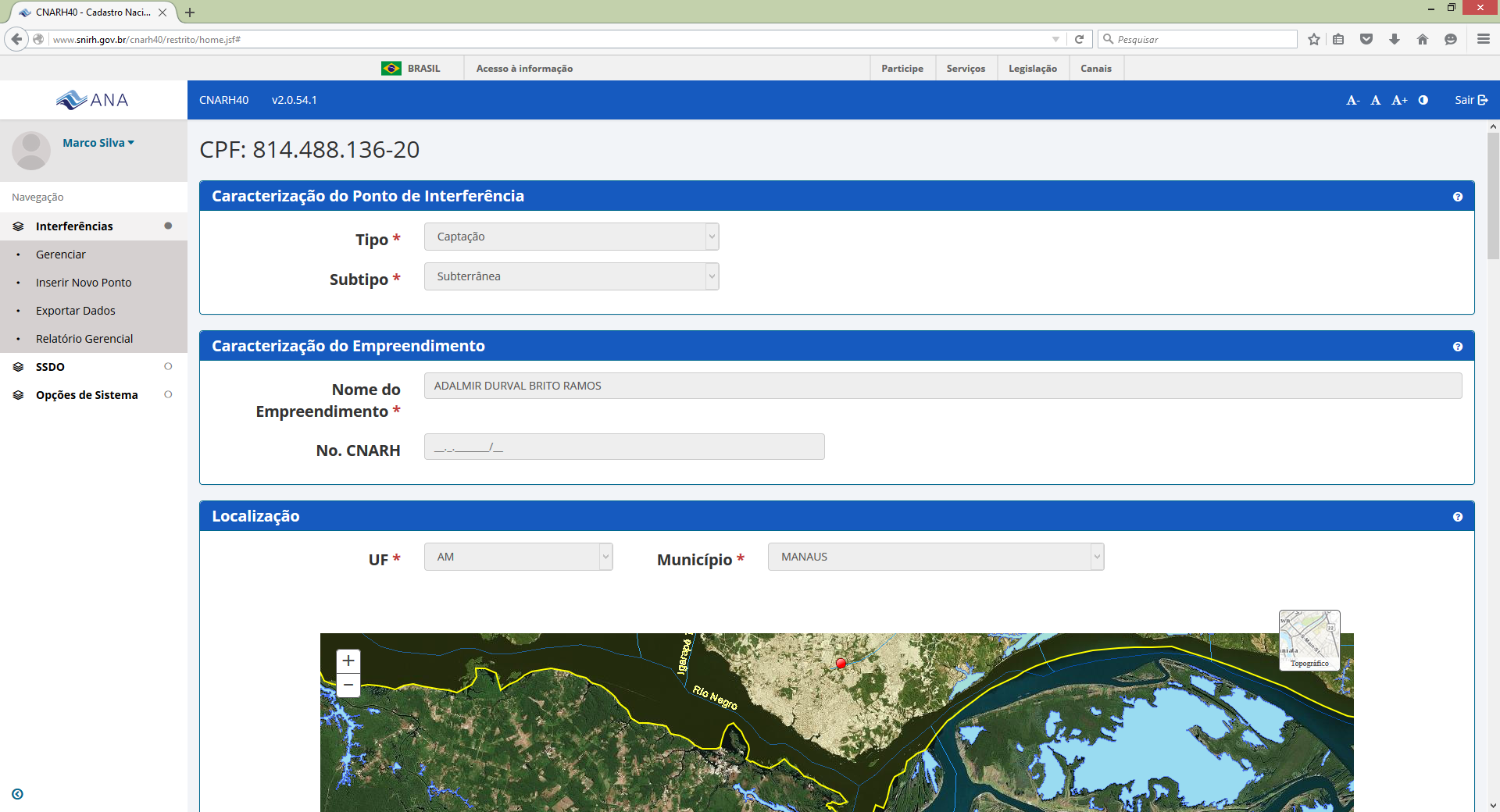
Task: Click the Pocket save icon
Action: coord(1366,39)
